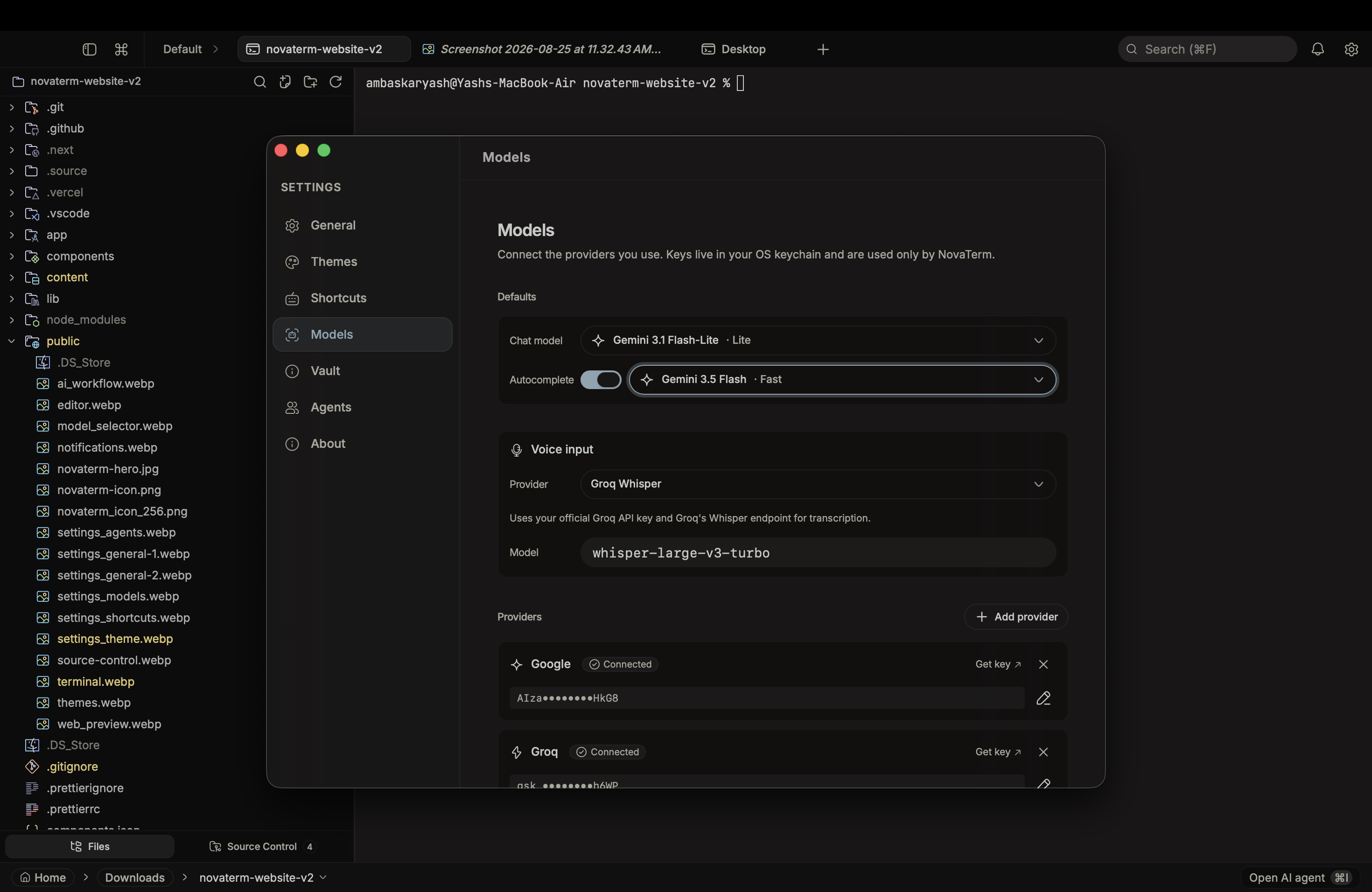Open settings gear in top bar

1351,49
